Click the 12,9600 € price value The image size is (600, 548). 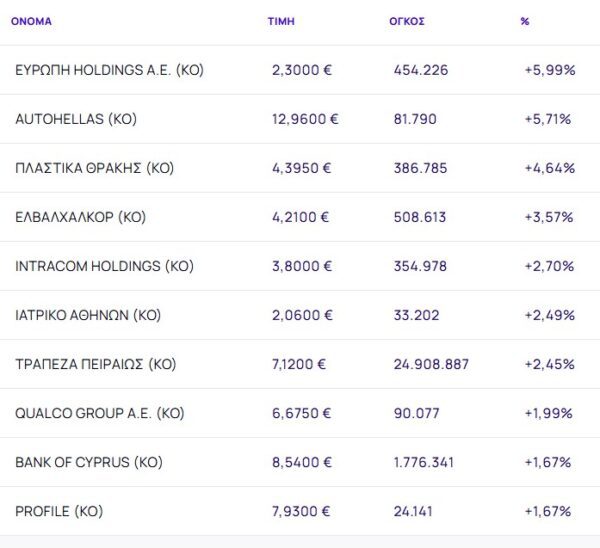[305, 119]
